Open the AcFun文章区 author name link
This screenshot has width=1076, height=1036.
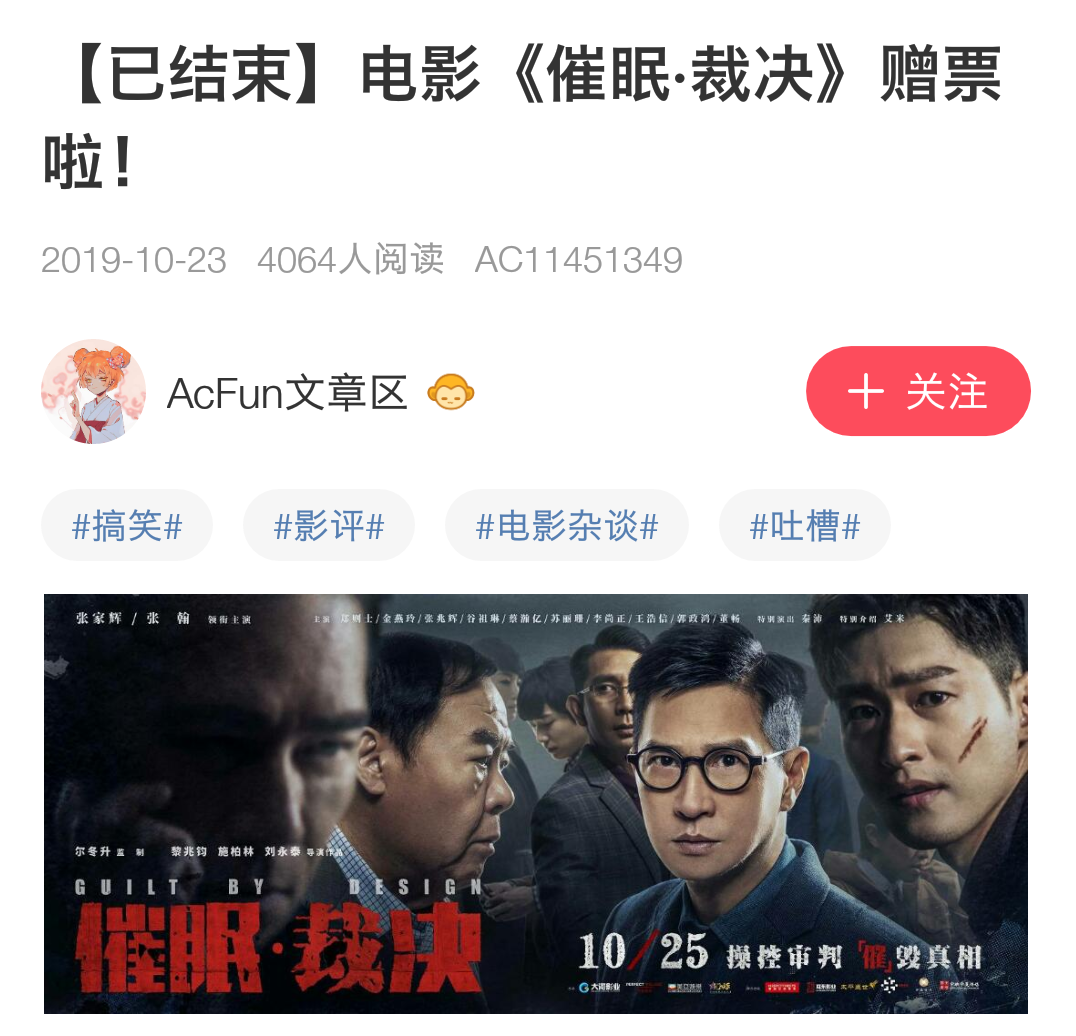coord(288,393)
